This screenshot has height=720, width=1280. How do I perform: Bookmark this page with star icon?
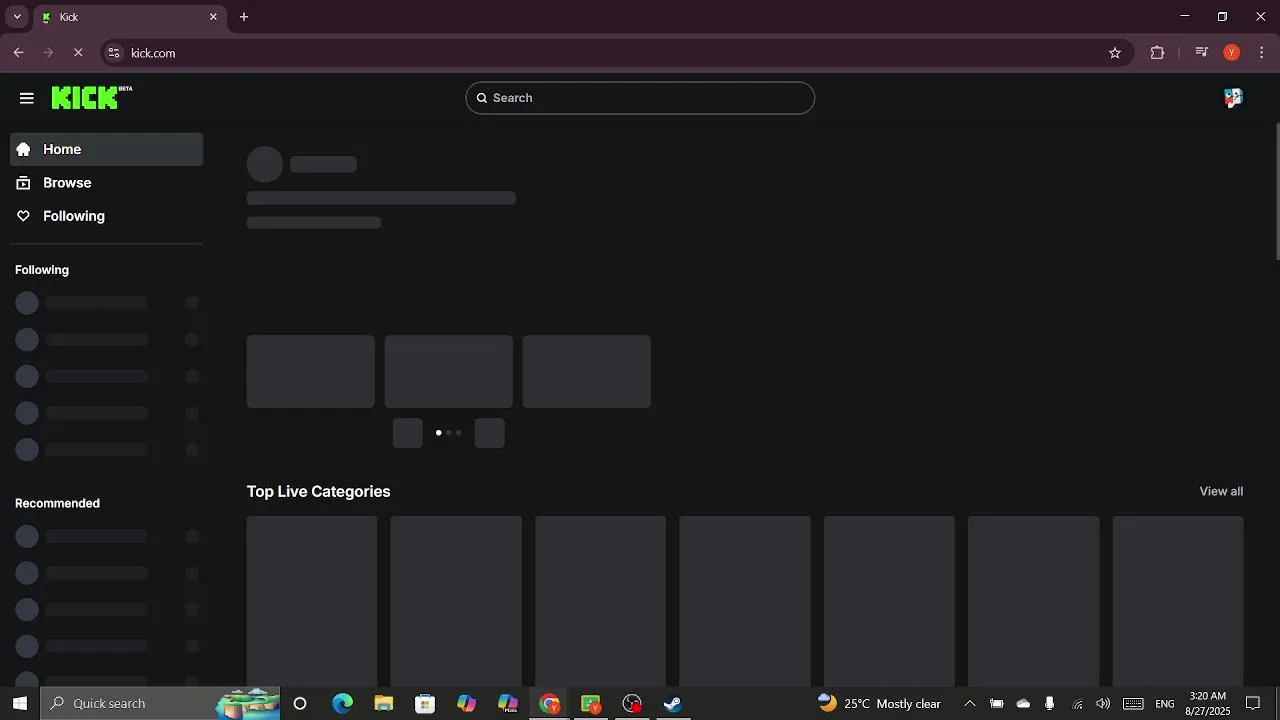(x=1115, y=53)
